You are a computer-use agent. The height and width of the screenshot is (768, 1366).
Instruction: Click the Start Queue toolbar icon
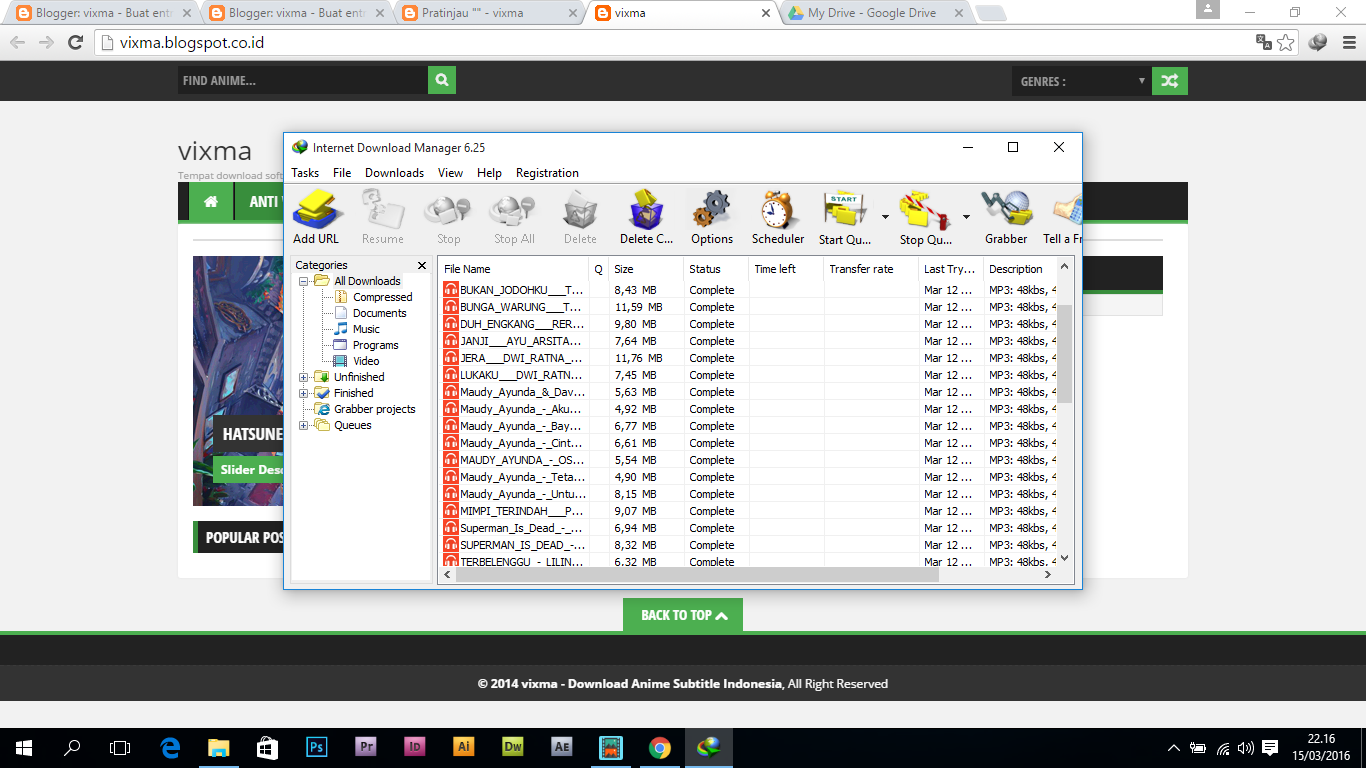(x=846, y=209)
